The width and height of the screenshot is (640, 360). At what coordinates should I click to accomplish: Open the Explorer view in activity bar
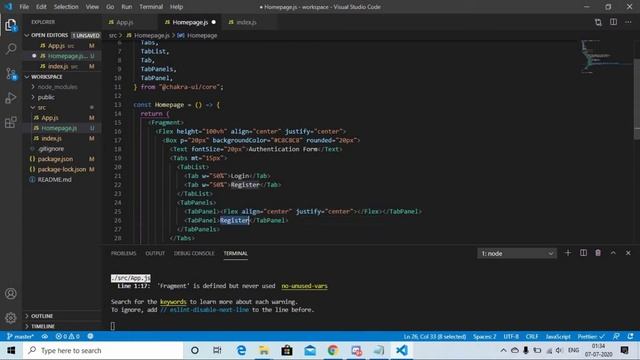11,25
